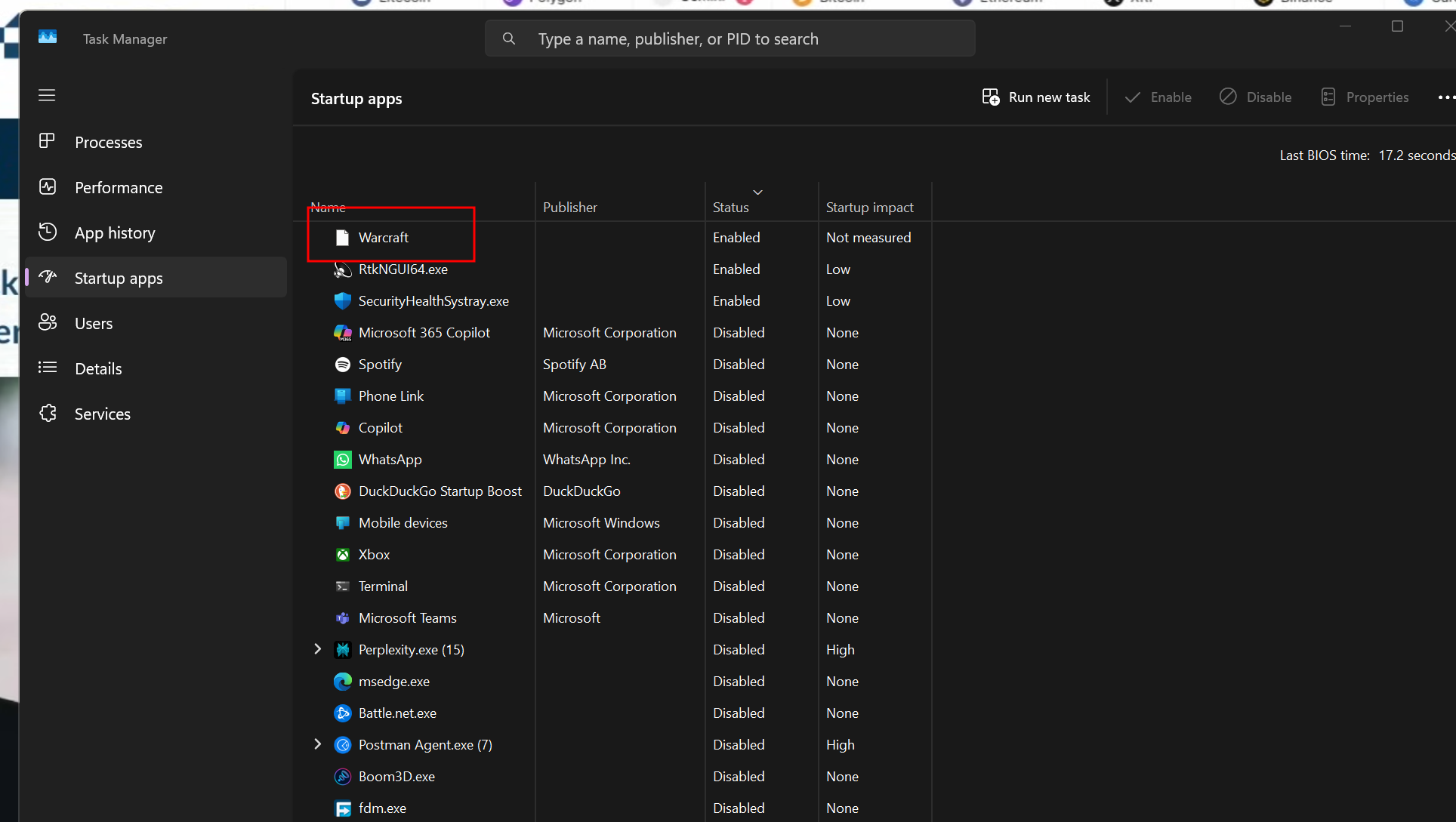Click the Details list icon
1456x822 pixels.
(x=48, y=368)
